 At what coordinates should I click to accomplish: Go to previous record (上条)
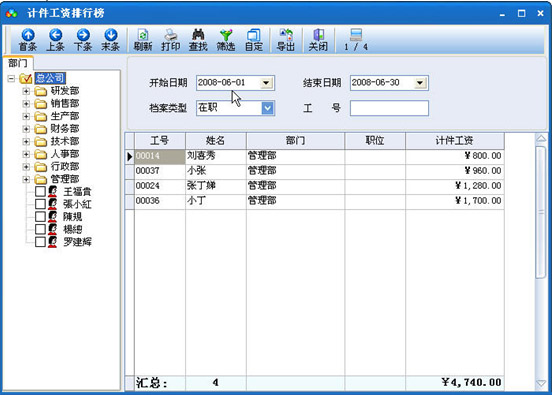tap(55, 40)
